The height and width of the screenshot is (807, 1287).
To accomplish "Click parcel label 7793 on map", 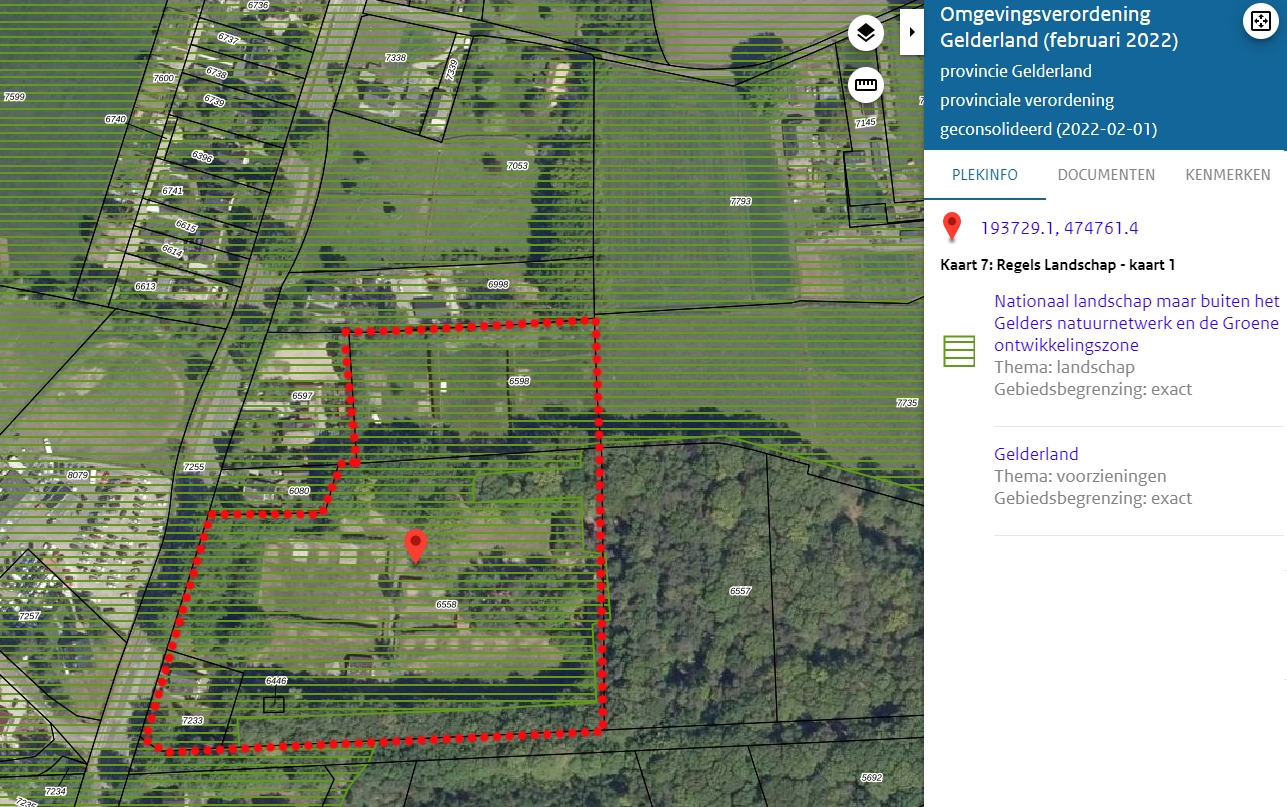I will [x=740, y=201].
